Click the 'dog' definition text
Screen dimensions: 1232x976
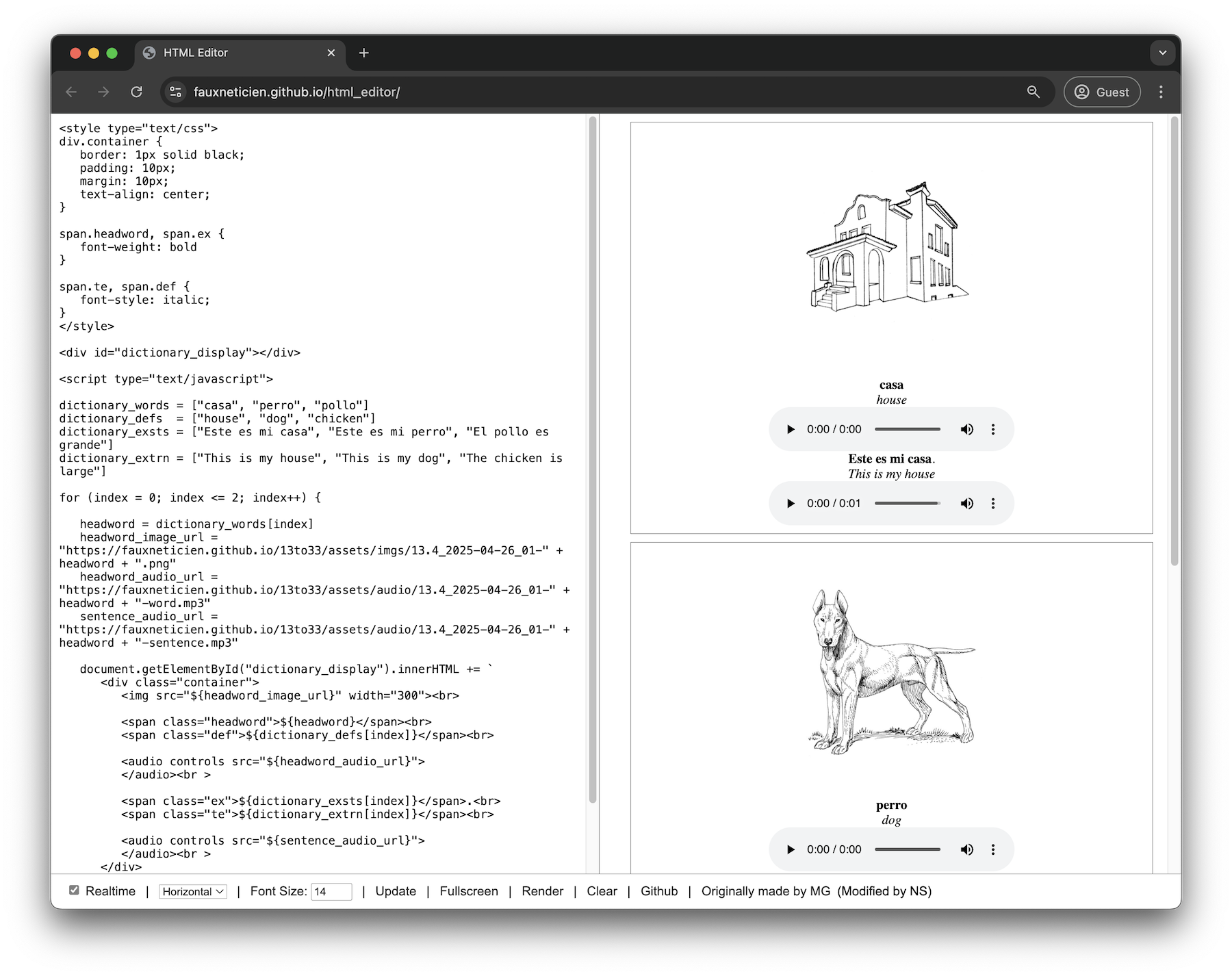pos(891,820)
